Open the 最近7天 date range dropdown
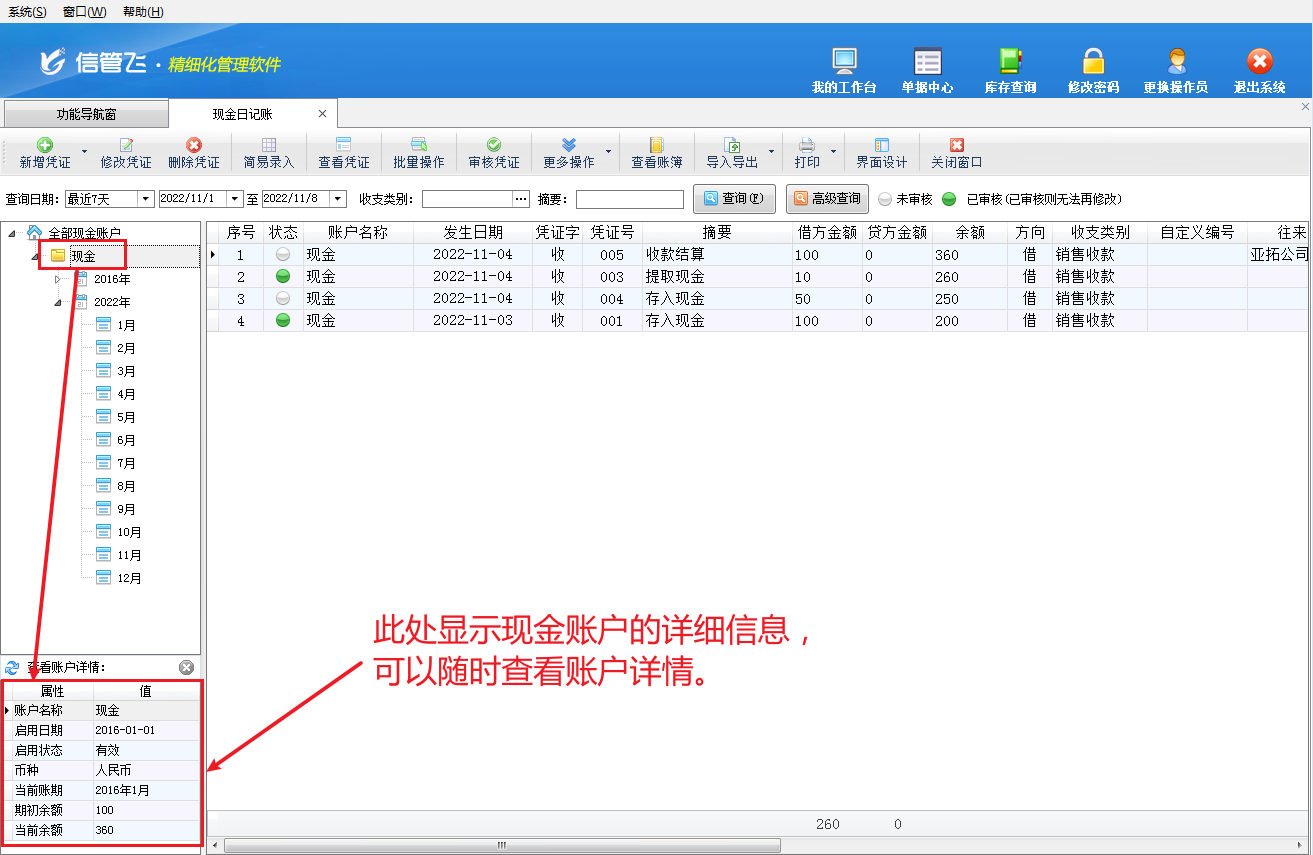 145,199
